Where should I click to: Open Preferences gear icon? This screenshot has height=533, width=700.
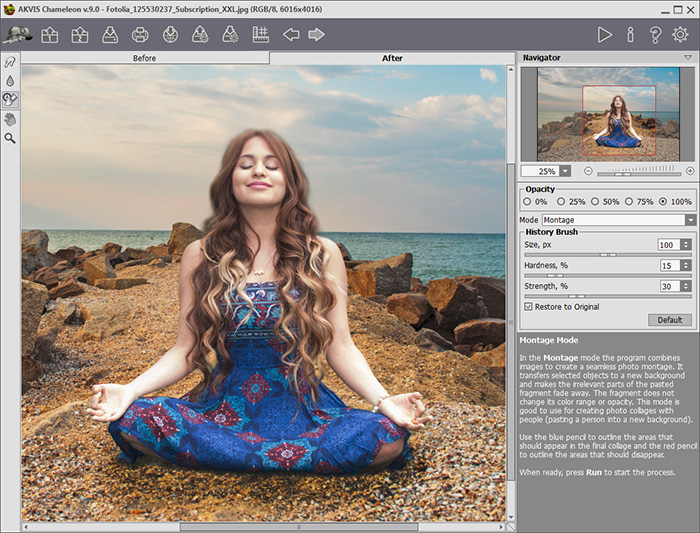click(681, 35)
